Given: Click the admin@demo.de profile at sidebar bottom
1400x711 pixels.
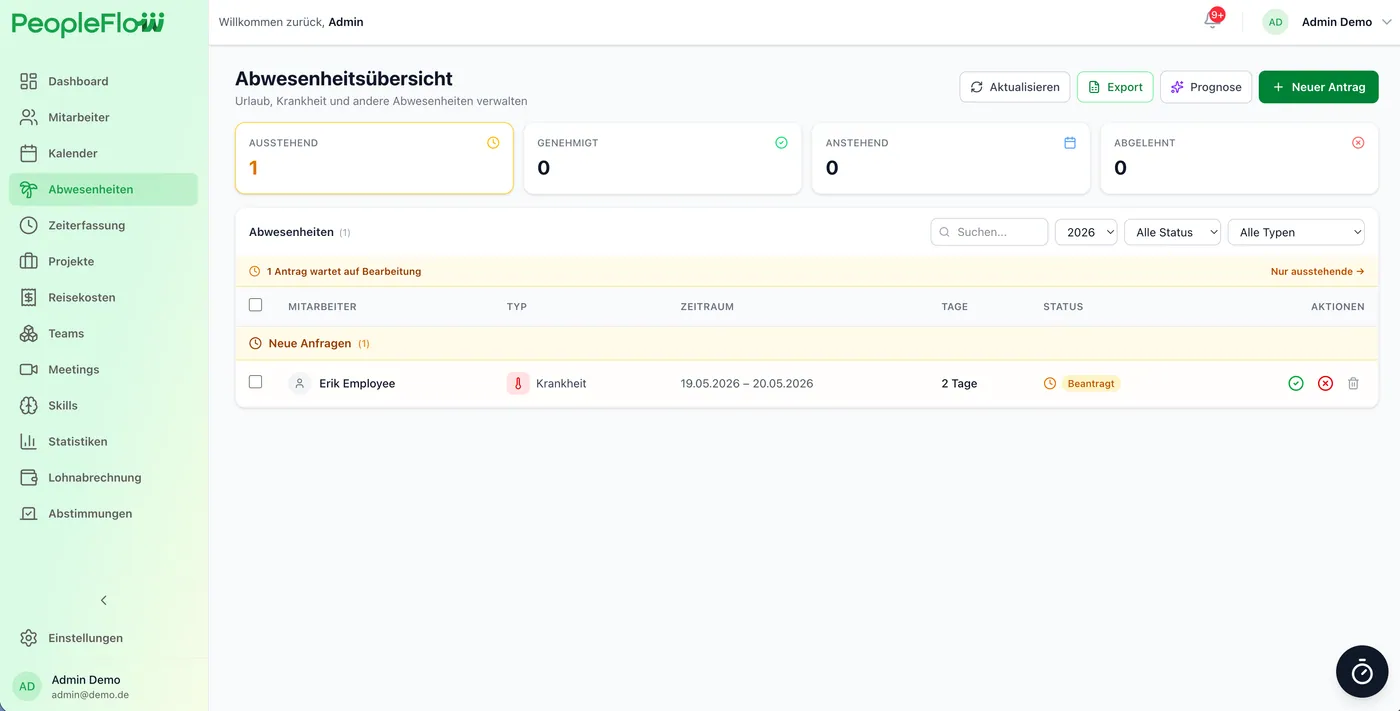Looking at the screenshot, I should pos(104,686).
